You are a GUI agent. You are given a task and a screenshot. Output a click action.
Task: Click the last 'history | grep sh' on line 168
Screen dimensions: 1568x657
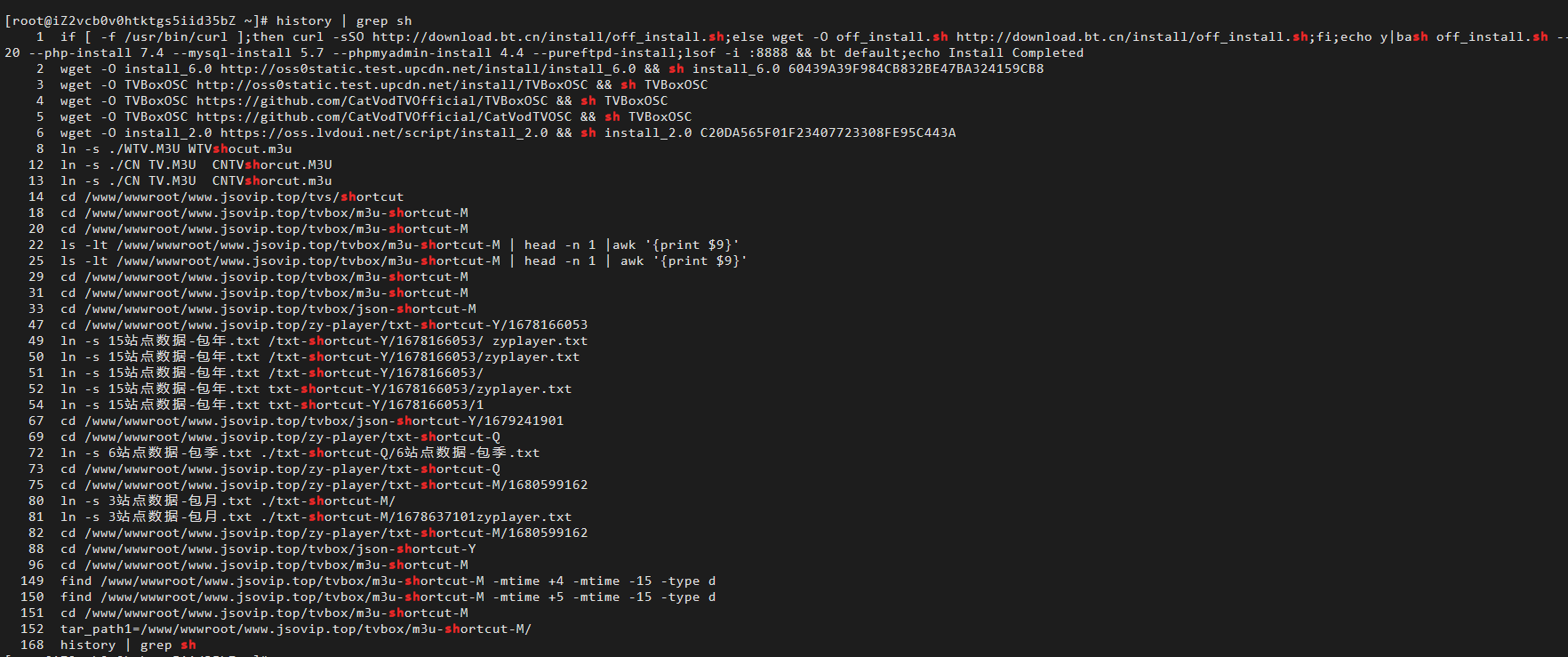128,645
